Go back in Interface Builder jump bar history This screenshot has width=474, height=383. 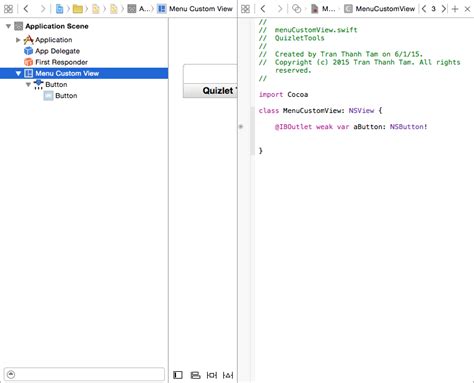point(26,9)
